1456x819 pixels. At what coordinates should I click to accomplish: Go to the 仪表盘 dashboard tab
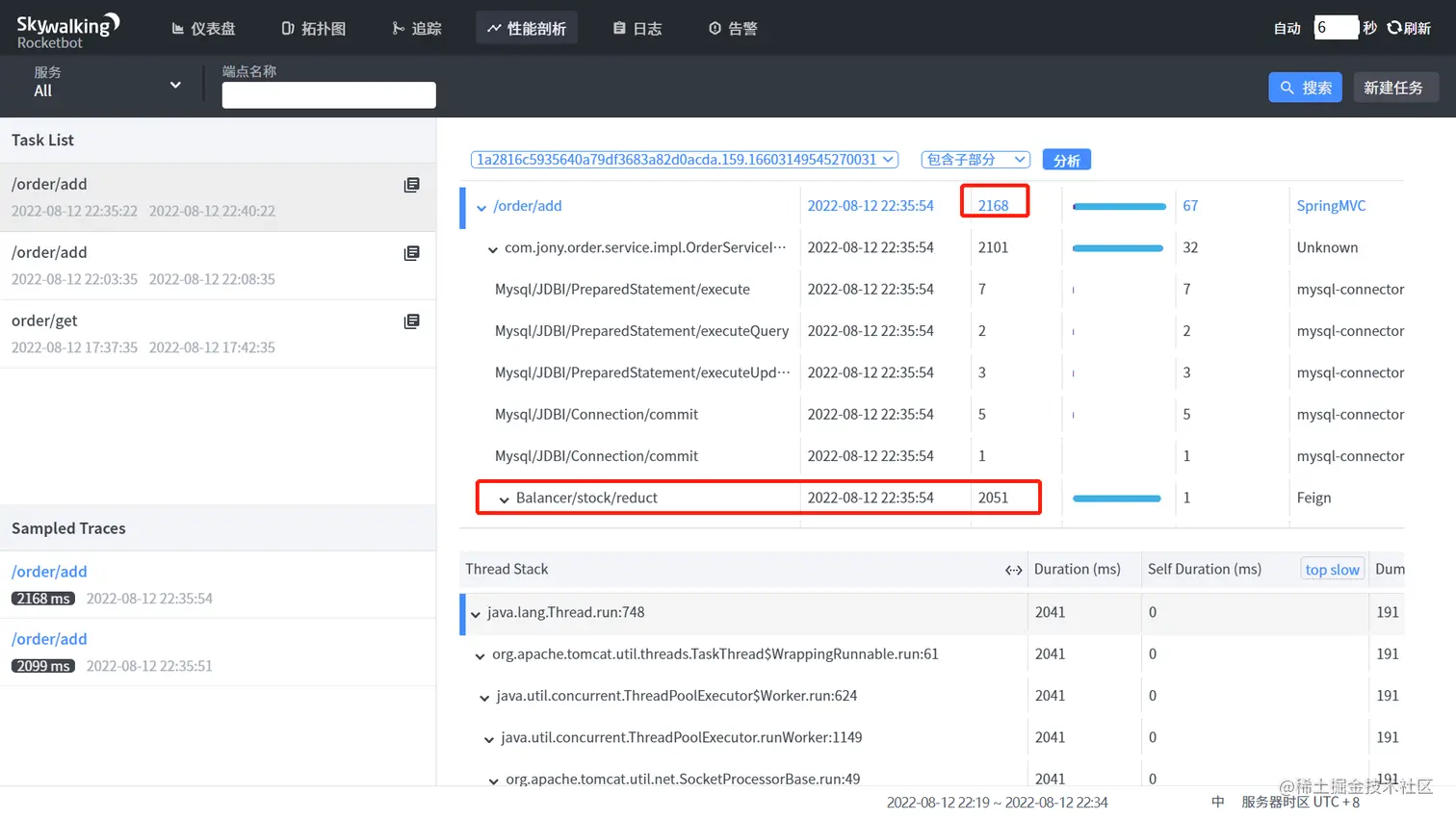click(x=203, y=28)
